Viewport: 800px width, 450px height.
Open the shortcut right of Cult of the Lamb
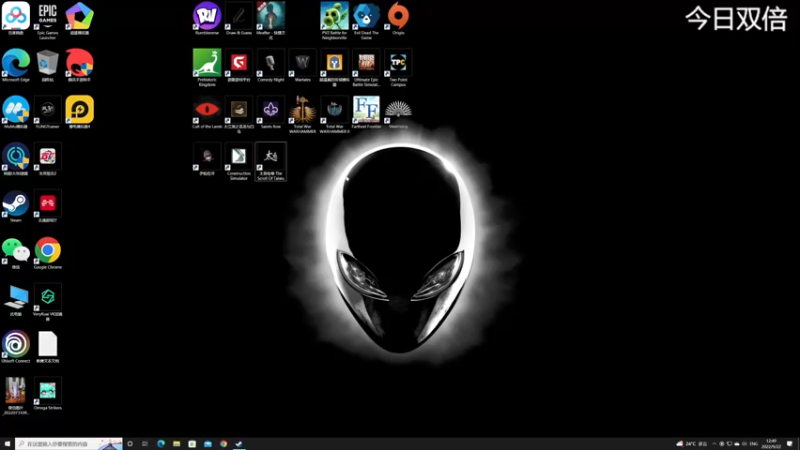[238, 114]
